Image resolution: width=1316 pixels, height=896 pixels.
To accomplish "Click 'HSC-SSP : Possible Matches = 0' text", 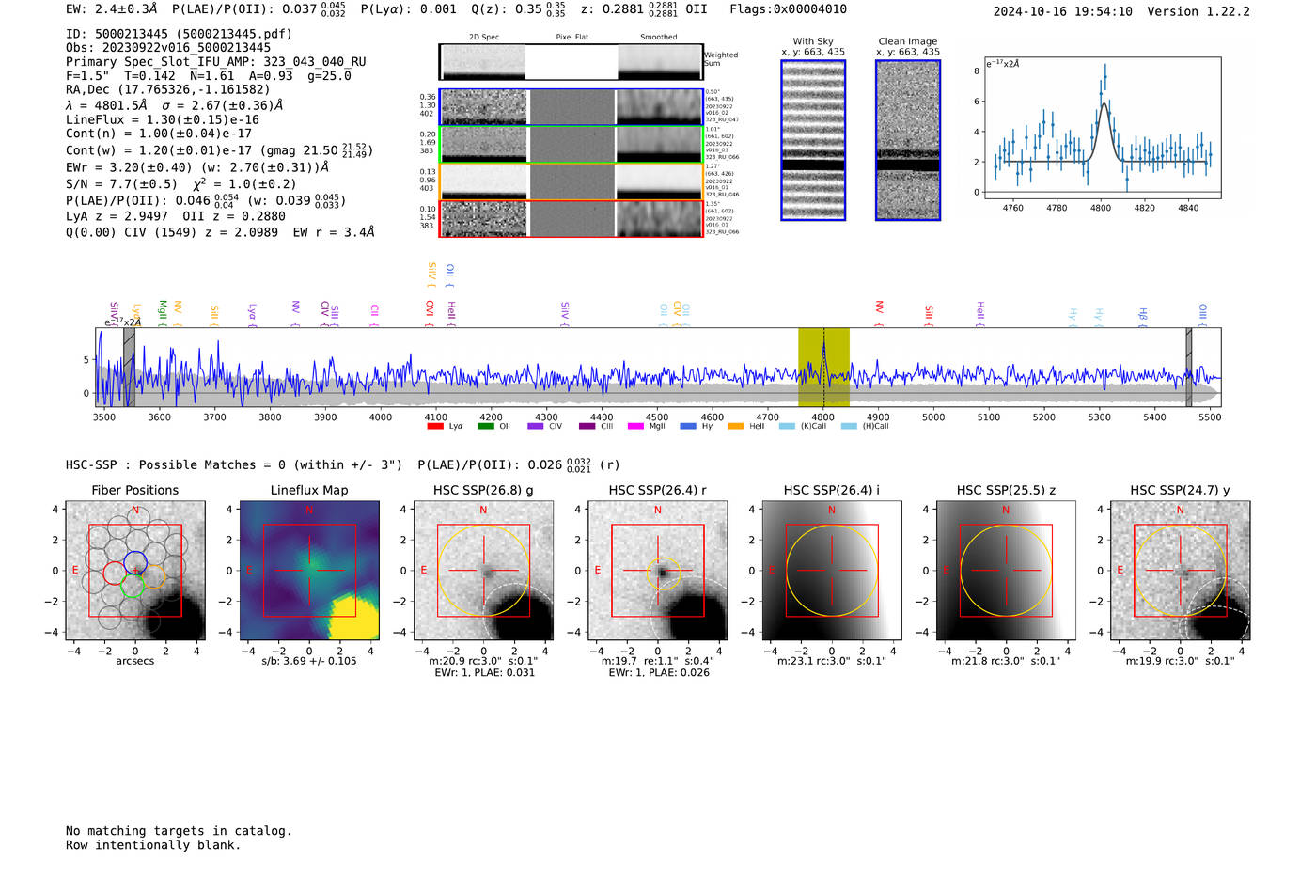I will [x=176, y=465].
